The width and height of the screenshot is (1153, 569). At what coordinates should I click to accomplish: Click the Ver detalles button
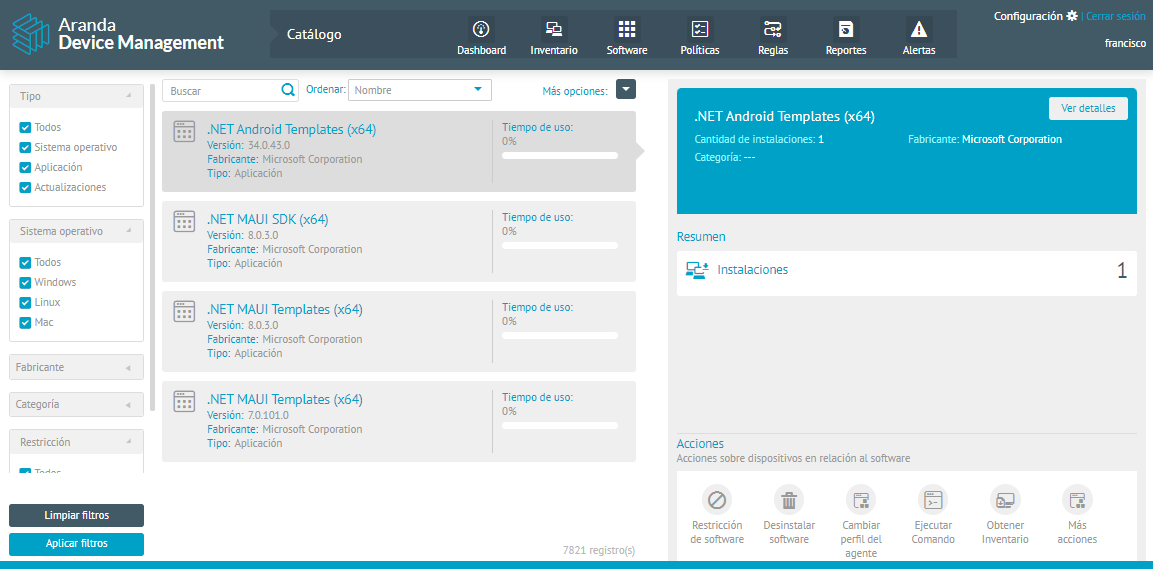pos(1088,108)
